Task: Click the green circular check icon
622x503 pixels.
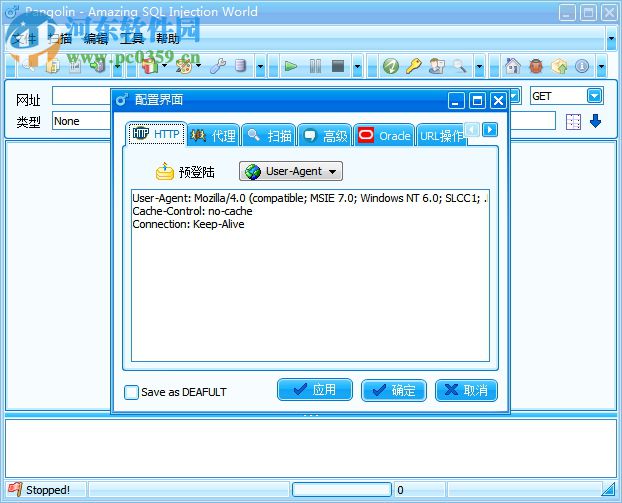Action: (390, 66)
